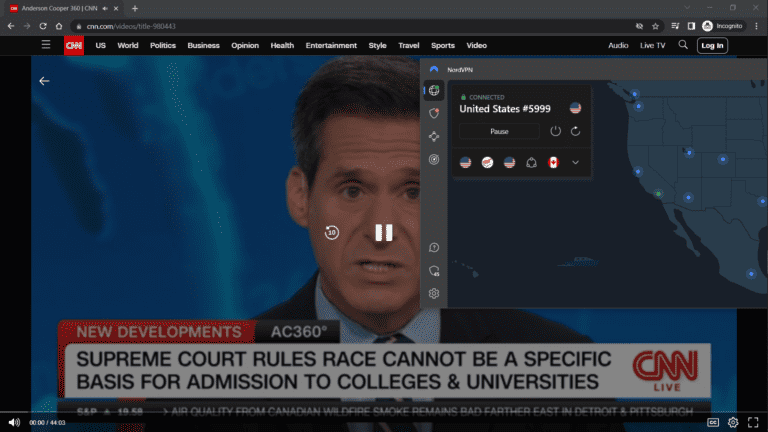The height and width of the screenshot is (432, 768).
Task: Open the Video section
Action: click(x=477, y=46)
